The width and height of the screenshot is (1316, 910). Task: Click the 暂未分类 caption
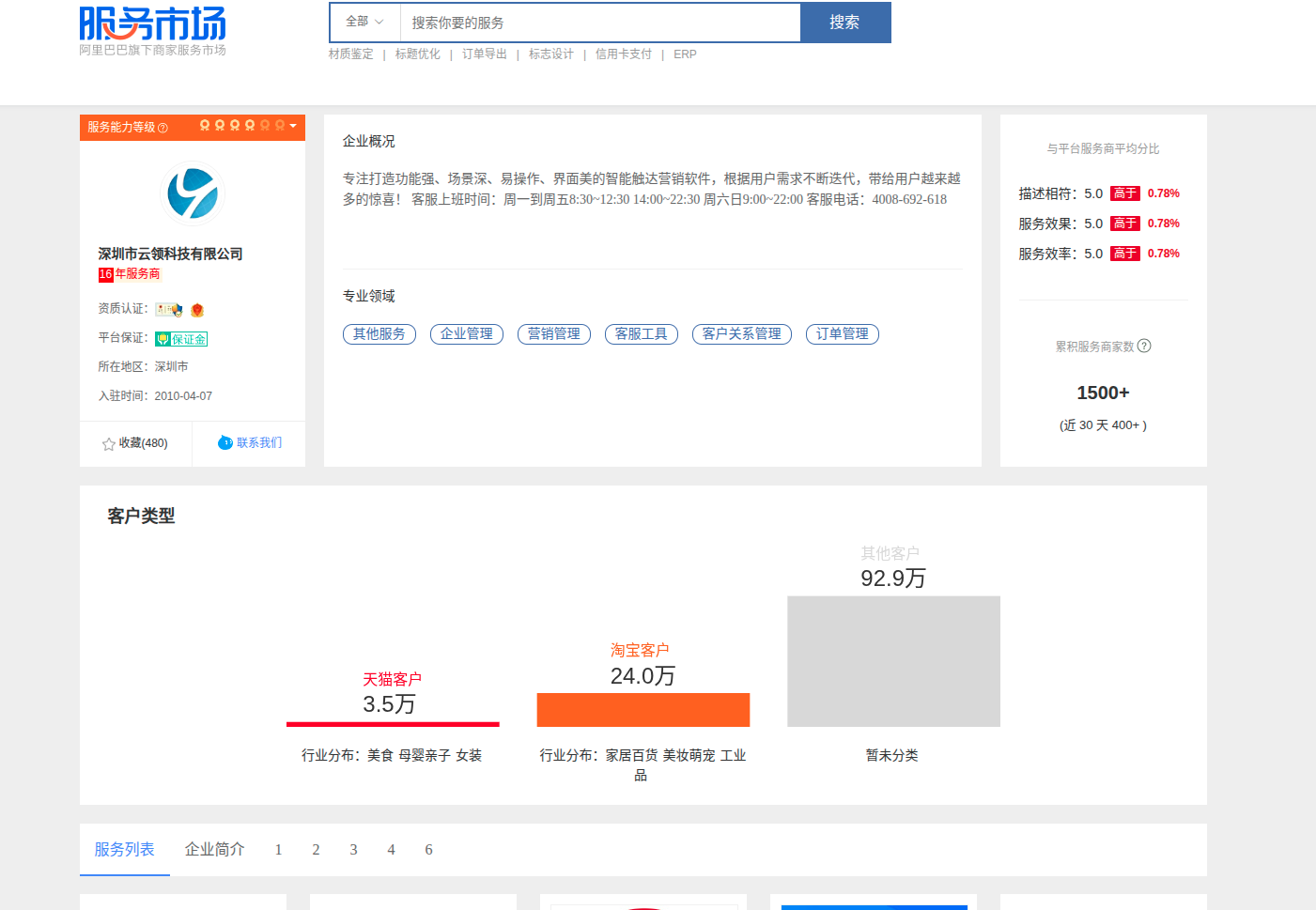tap(892, 755)
